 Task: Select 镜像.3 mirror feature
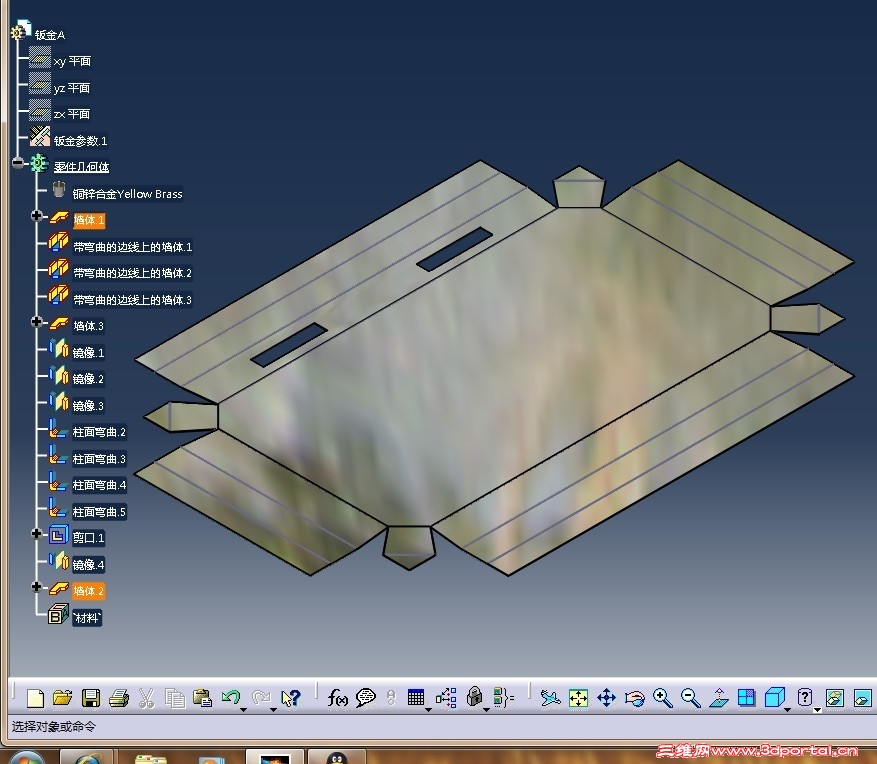[88, 405]
